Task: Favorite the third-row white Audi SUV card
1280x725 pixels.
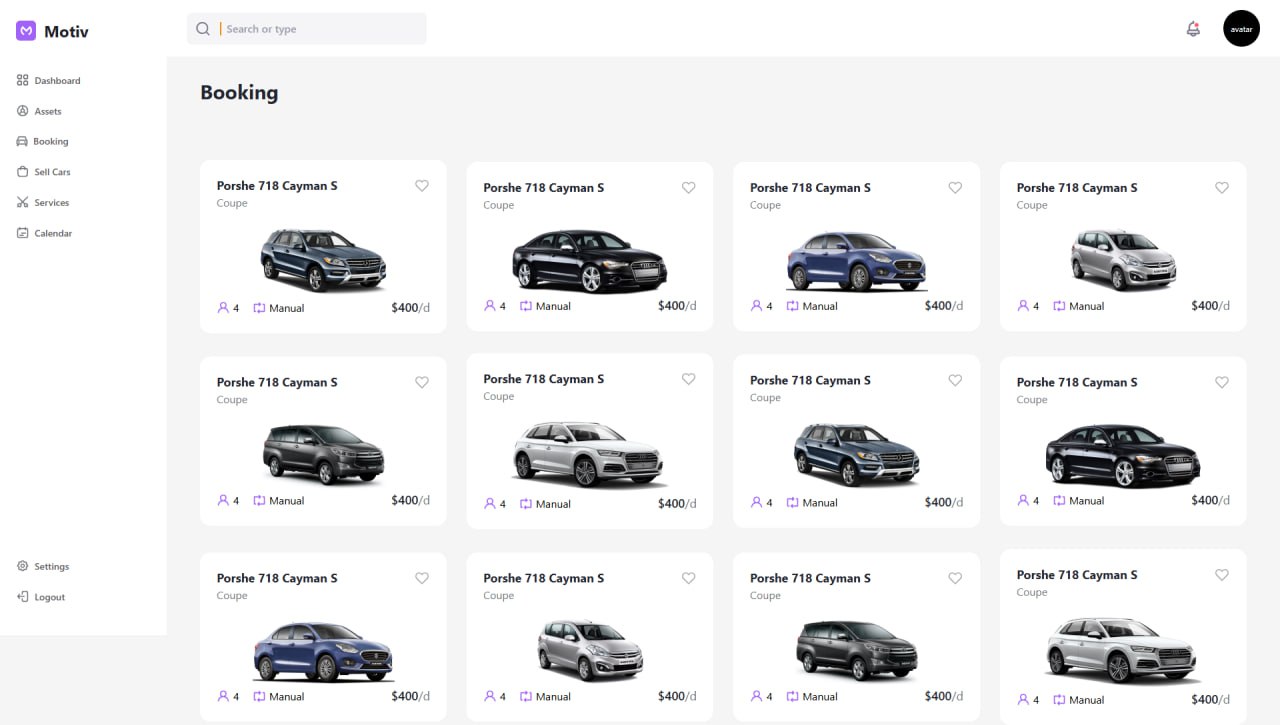Action: point(1222,575)
